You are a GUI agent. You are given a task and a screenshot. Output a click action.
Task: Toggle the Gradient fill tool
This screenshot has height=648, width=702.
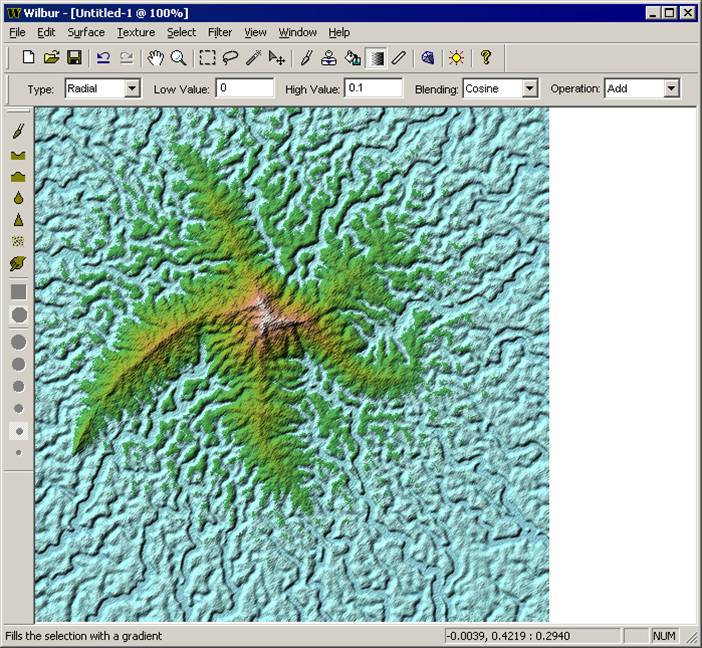(x=377, y=58)
